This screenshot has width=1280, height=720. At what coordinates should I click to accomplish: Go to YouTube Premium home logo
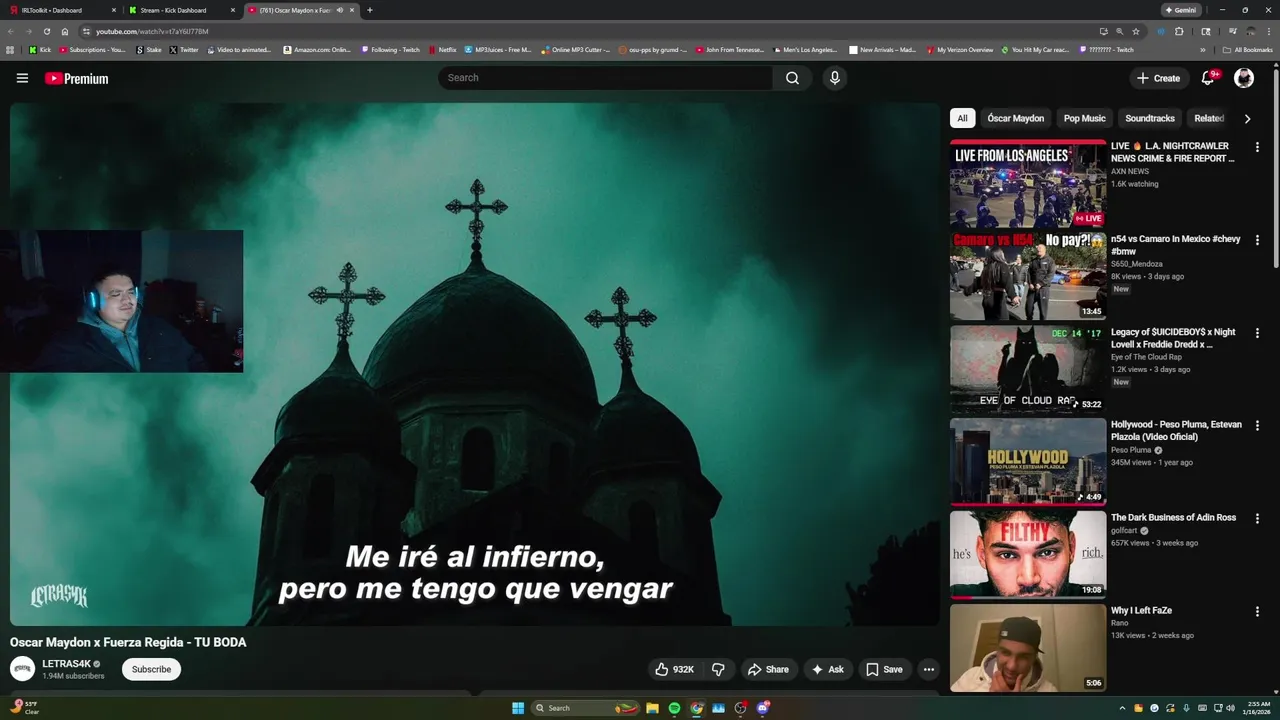tap(77, 78)
